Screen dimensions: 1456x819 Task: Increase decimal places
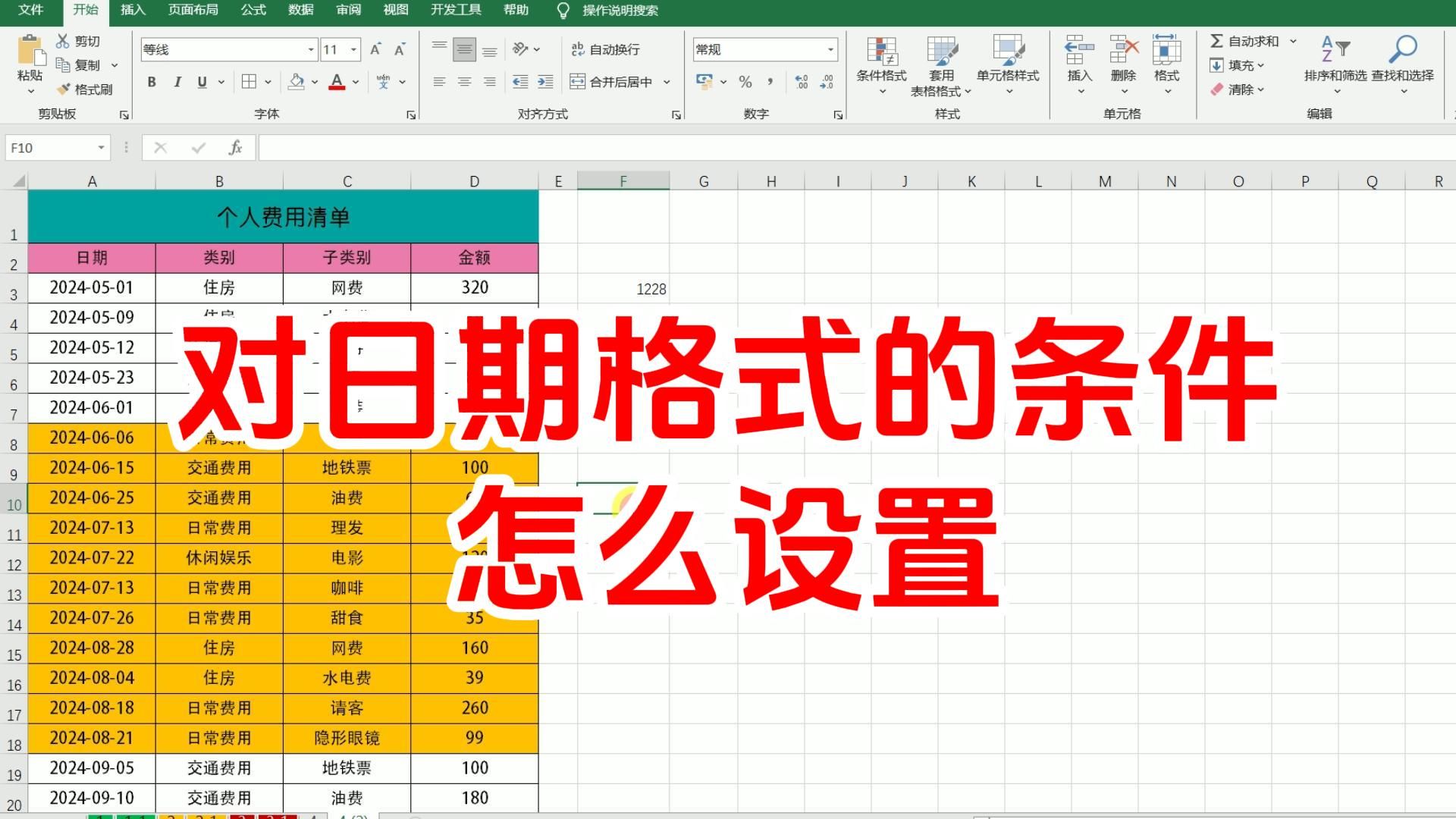pyautogui.click(x=802, y=82)
